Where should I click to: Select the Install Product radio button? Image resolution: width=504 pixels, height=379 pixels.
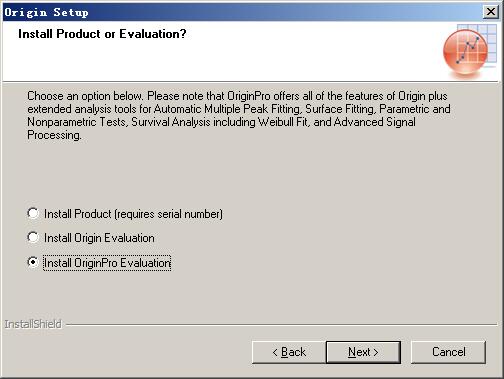(x=33, y=213)
